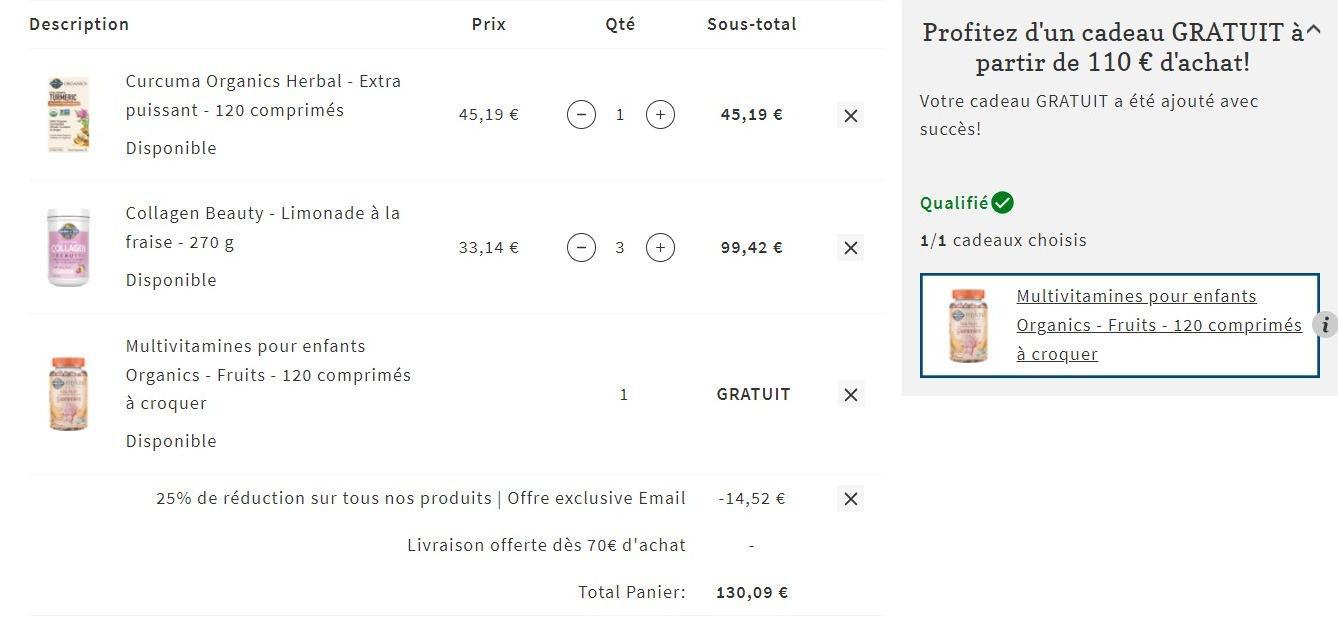1338x625 pixels.
Task: Collapse the cadeau GRATUIT panel chevron
Action: coord(1313,30)
